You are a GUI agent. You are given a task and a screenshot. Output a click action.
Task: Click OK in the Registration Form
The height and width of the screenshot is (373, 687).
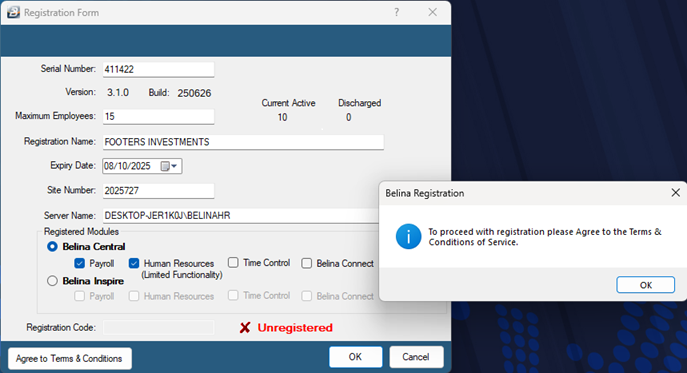[355, 357]
